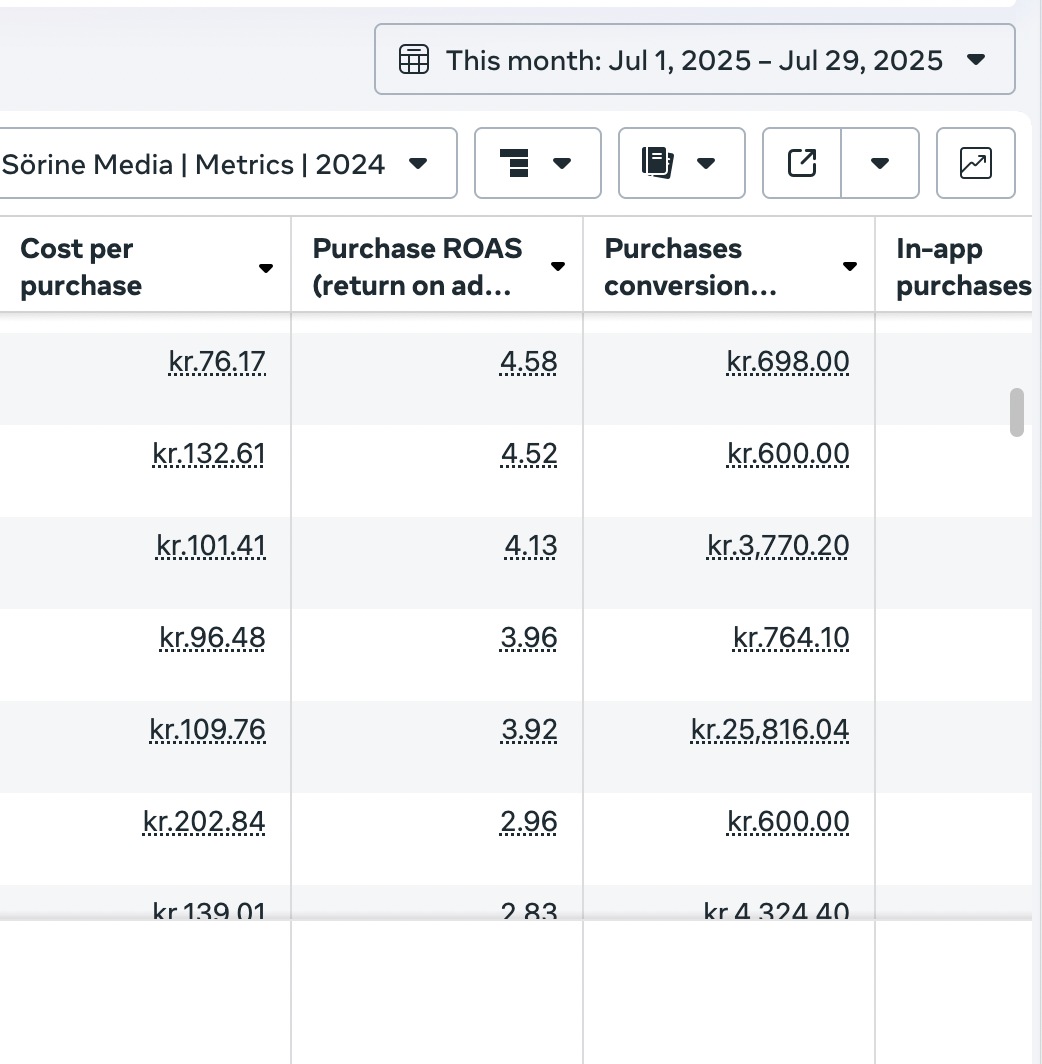Open the date range picker calendar icon
This screenshot has height=1064, width=1042.
tap(413, 60)
